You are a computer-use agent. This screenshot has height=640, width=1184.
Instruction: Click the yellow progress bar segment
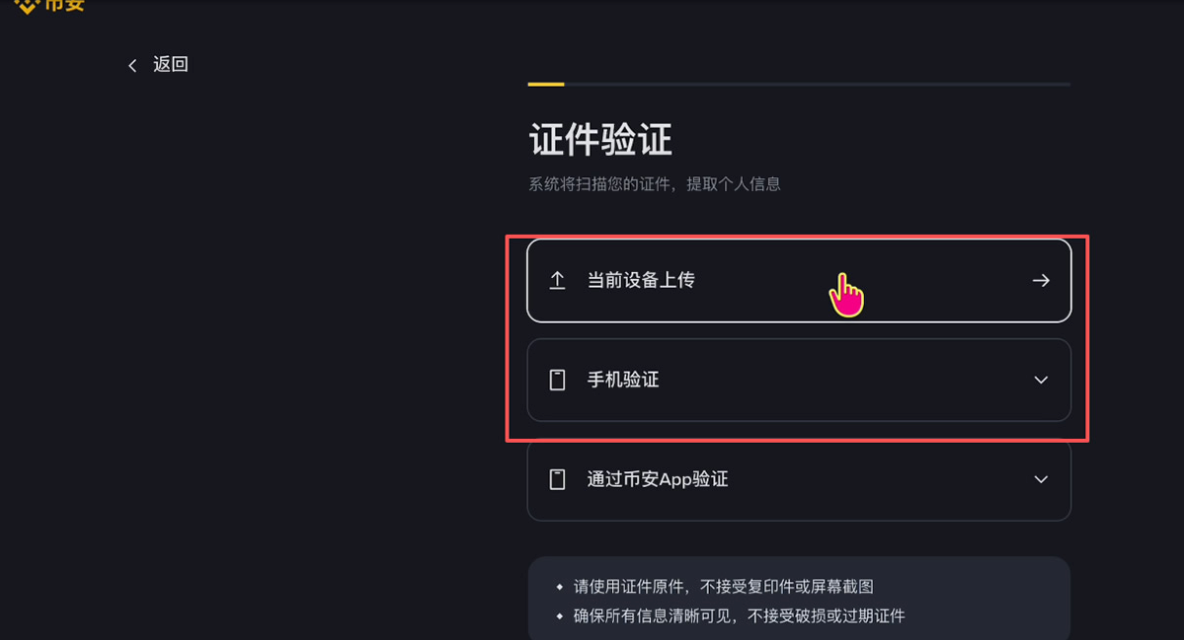click(545, 83)
